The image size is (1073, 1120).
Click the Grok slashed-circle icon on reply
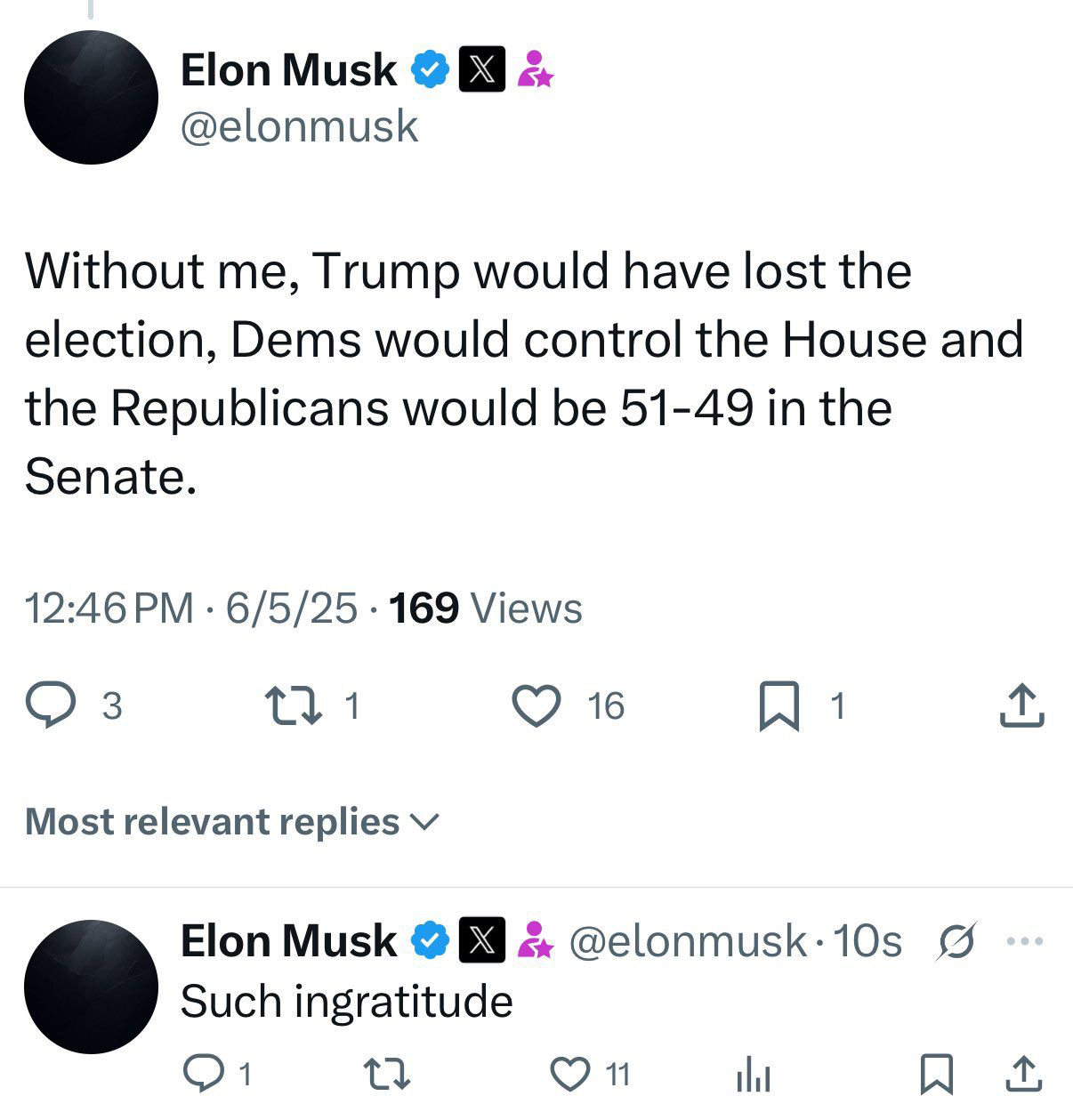(x=956, y=941)
